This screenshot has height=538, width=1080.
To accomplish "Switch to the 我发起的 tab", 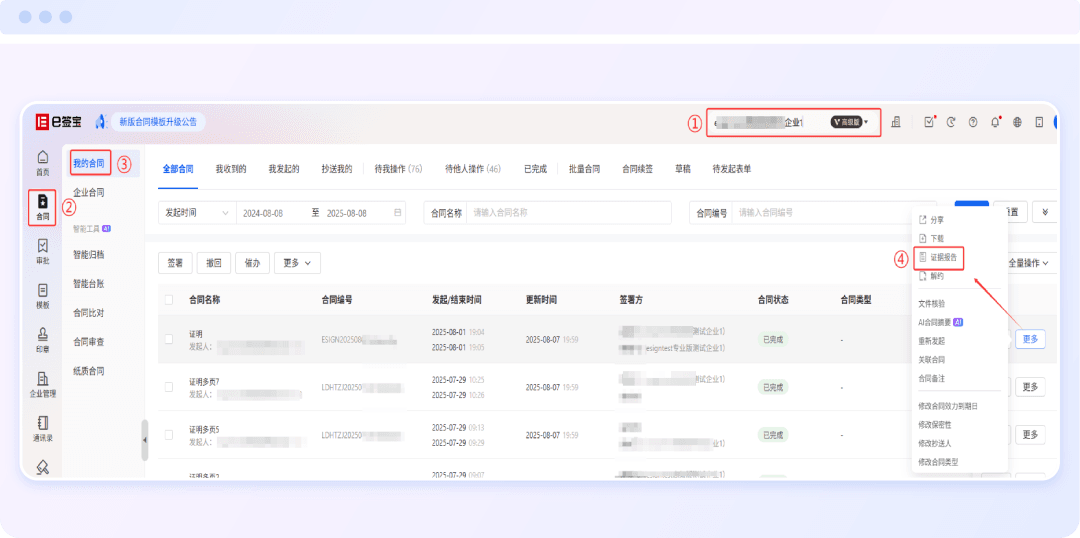I will (x=284, y=169).
